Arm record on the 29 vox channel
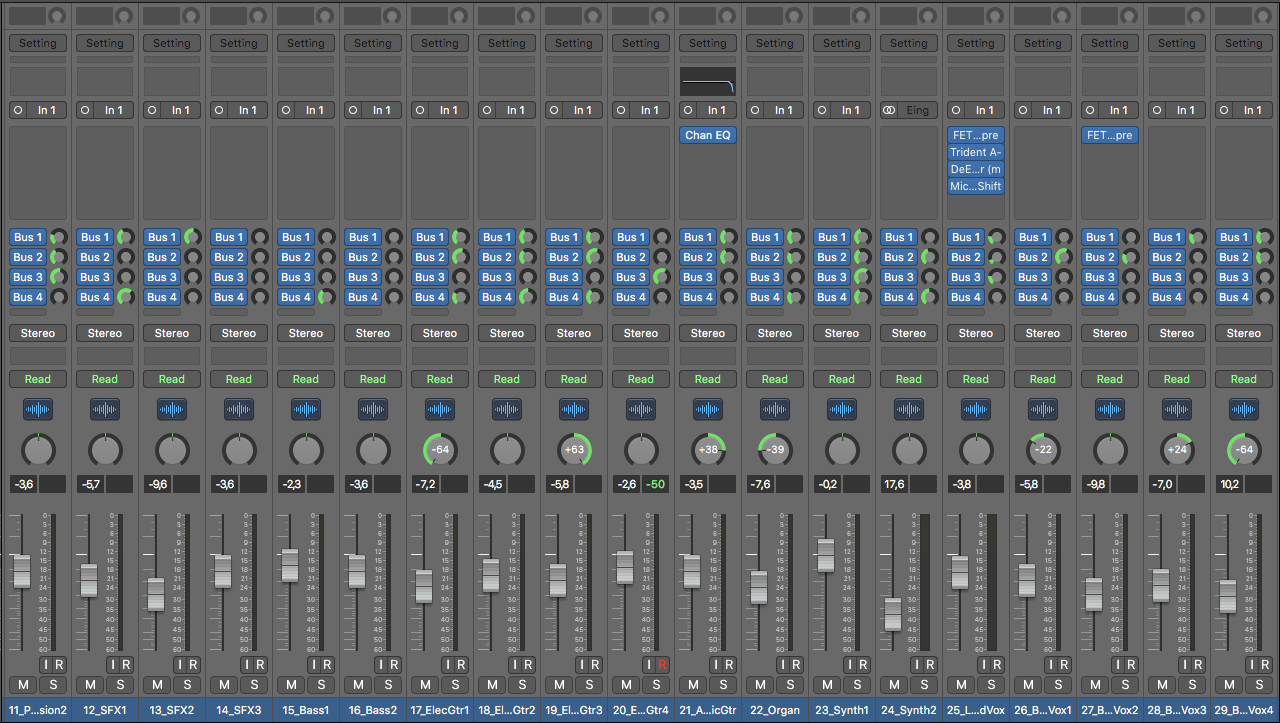 (1264, 665)
